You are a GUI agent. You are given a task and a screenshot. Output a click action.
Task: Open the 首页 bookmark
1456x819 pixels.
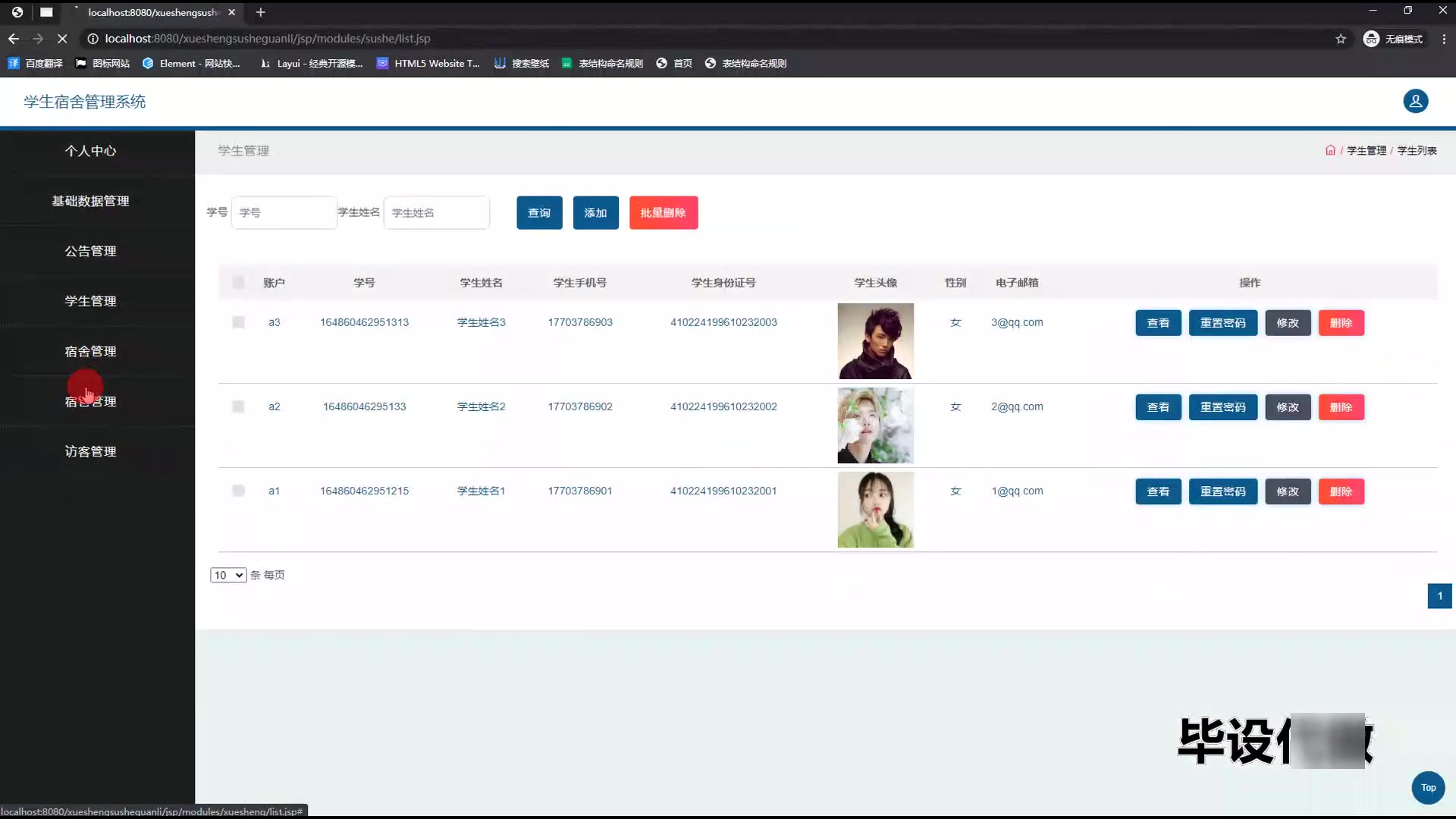[674, 64]
